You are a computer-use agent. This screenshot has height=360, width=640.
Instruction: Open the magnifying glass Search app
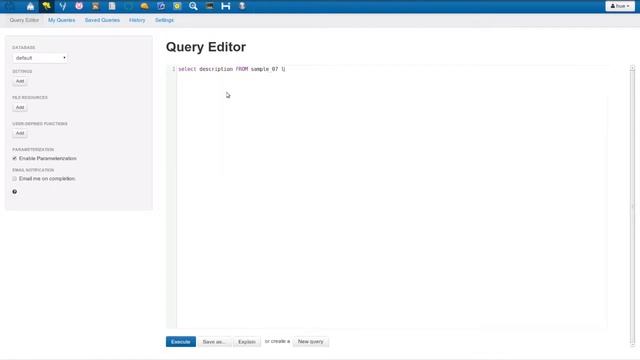pos(193,6)
